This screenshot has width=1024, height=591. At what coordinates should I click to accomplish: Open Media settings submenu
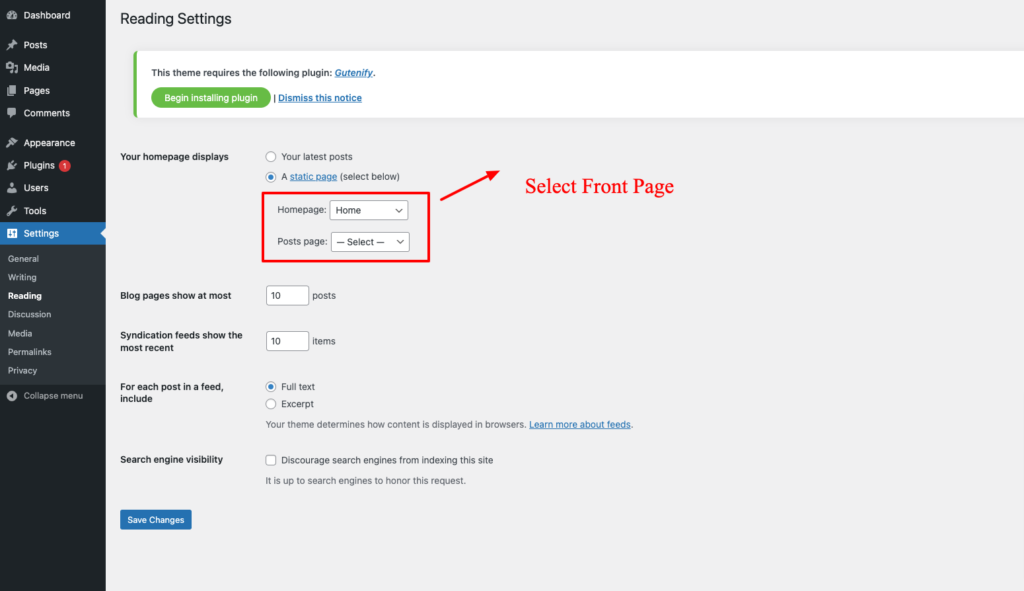(x=20, y=333)
